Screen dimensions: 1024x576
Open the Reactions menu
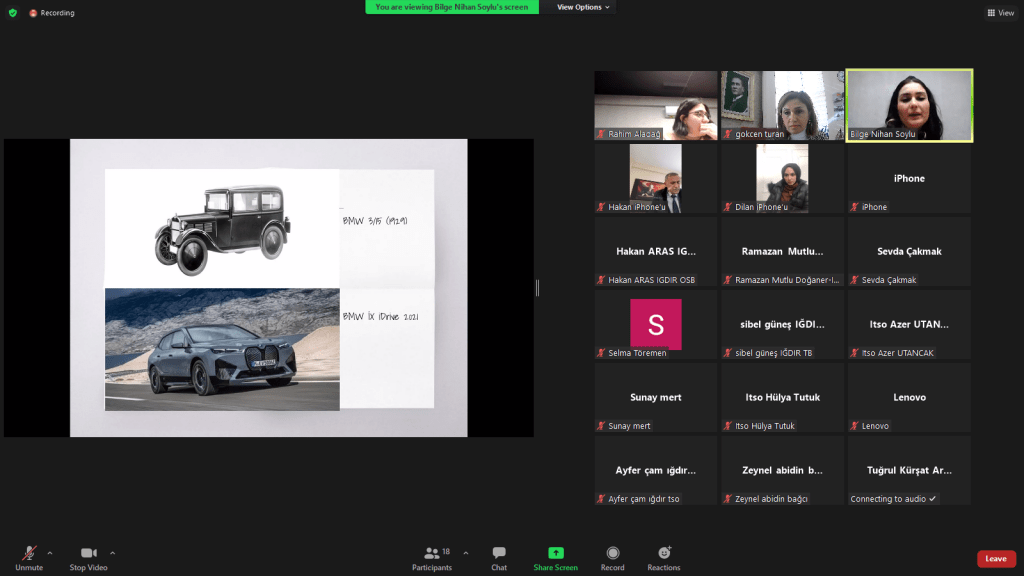pyautogui.click(x=663, y=556)
